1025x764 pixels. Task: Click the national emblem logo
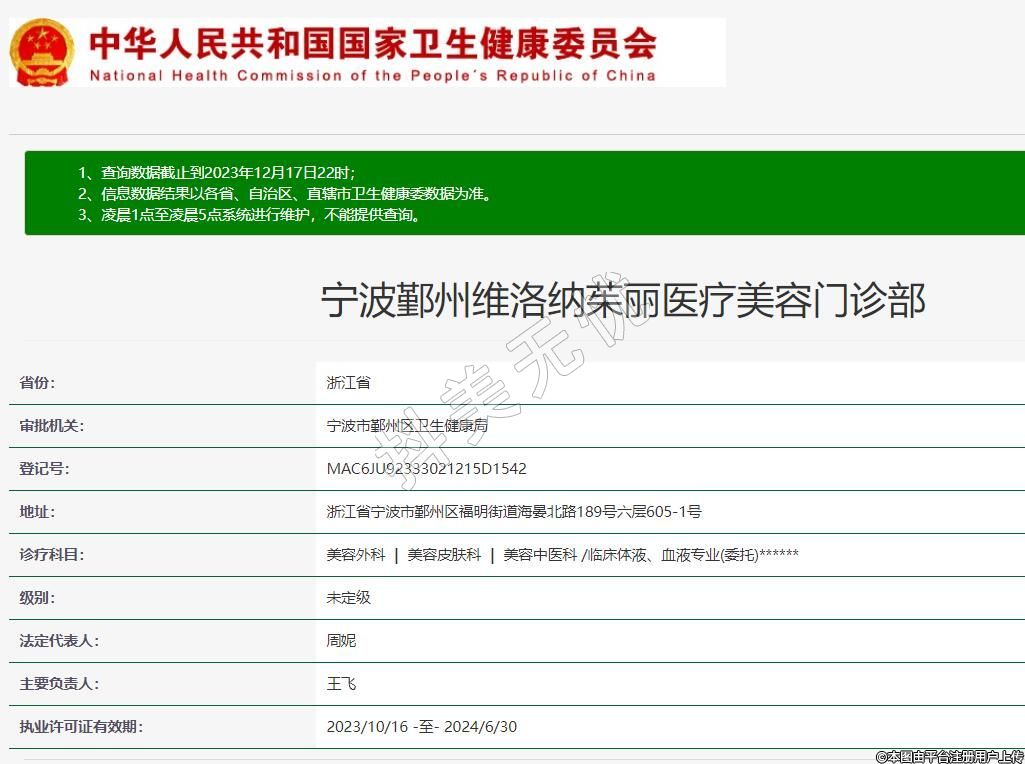(x=42, y=52)
